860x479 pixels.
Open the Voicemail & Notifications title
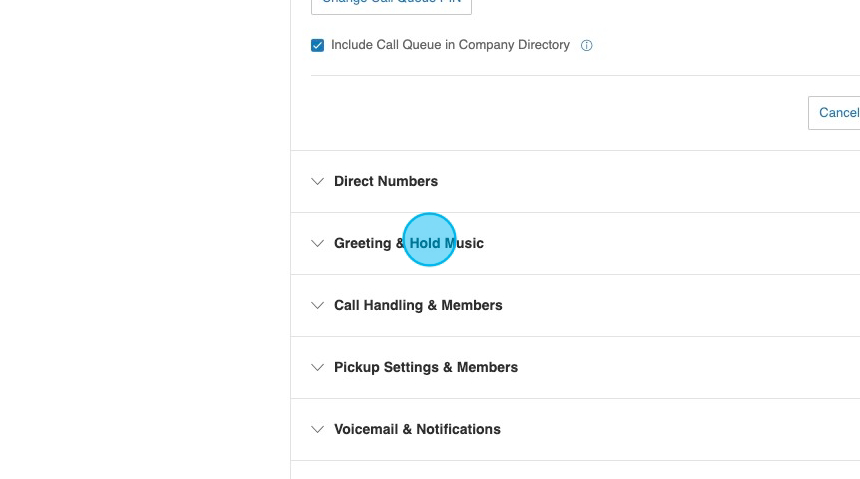click(x=417, y=430)
